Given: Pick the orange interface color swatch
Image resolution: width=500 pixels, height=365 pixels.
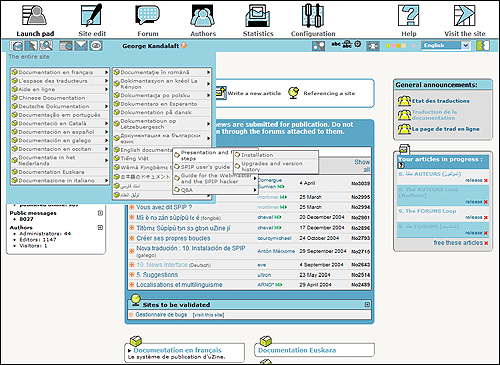Looking at the screenshot, I should point(399,45).
